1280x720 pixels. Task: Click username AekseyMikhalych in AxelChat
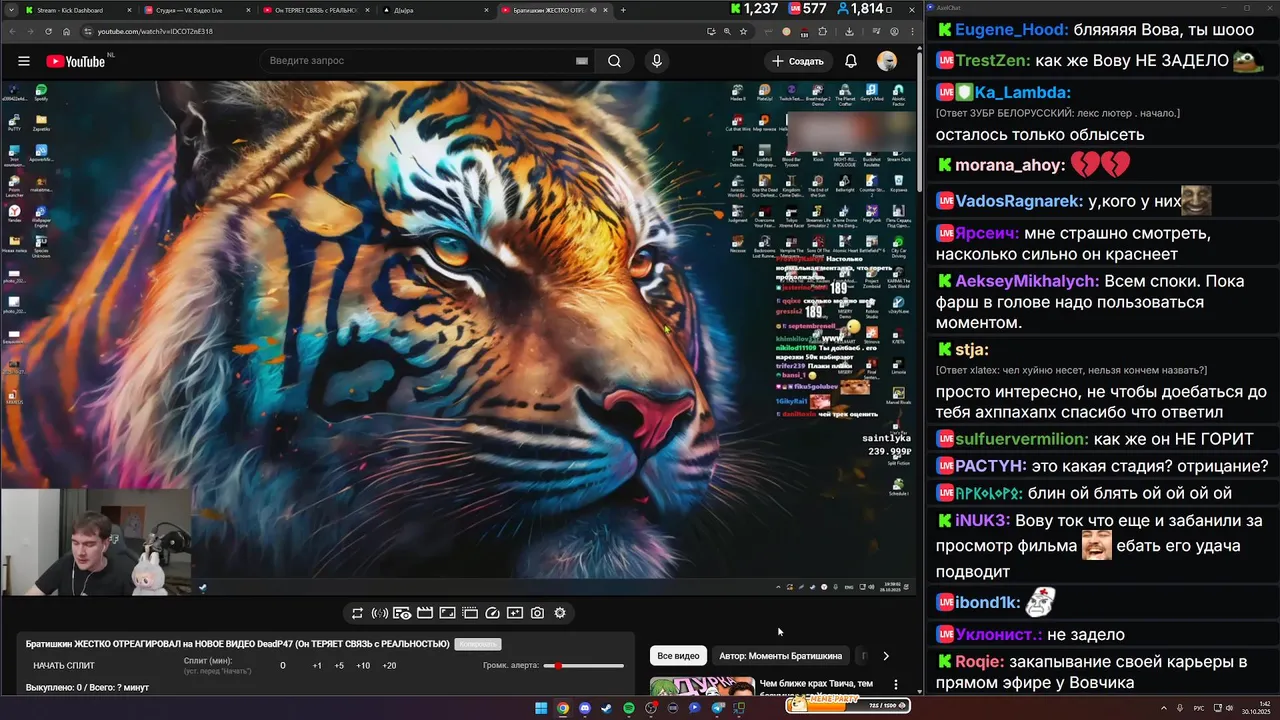pyautogui.click(x=1027, y=281)
